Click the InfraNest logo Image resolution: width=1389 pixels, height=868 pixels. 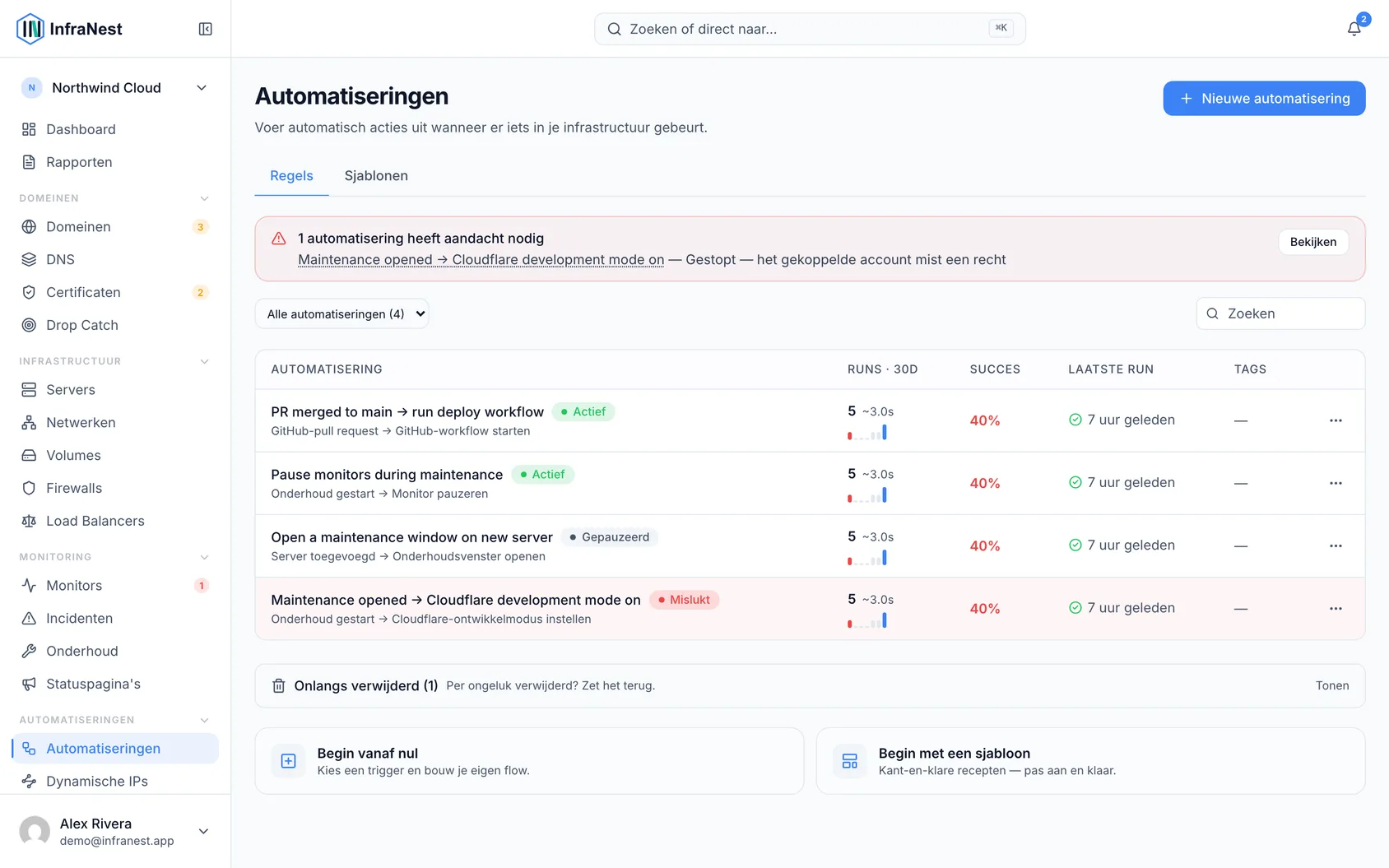coord(70,29)
